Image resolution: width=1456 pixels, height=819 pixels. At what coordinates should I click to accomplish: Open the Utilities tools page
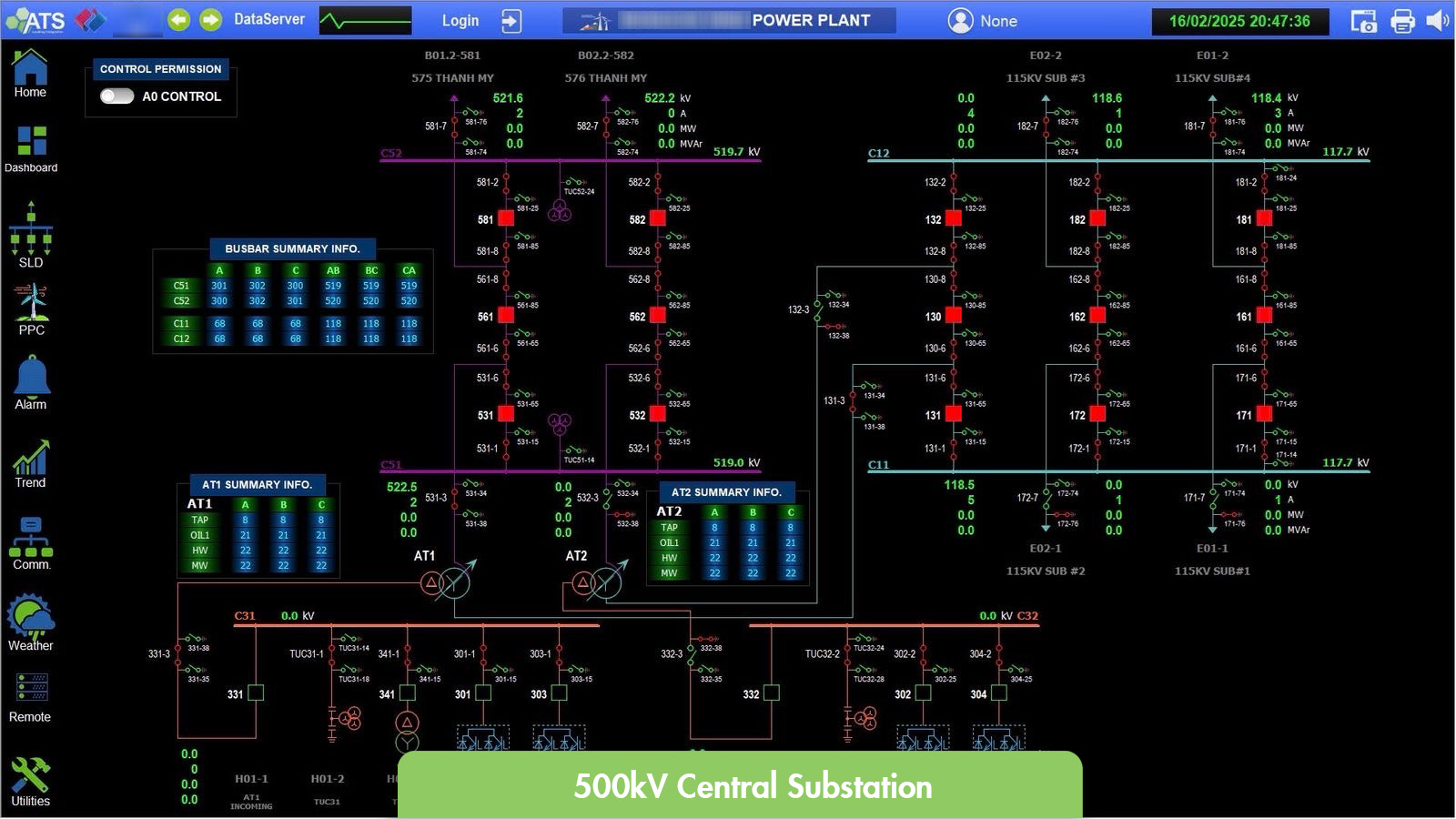tap(30, 781)
